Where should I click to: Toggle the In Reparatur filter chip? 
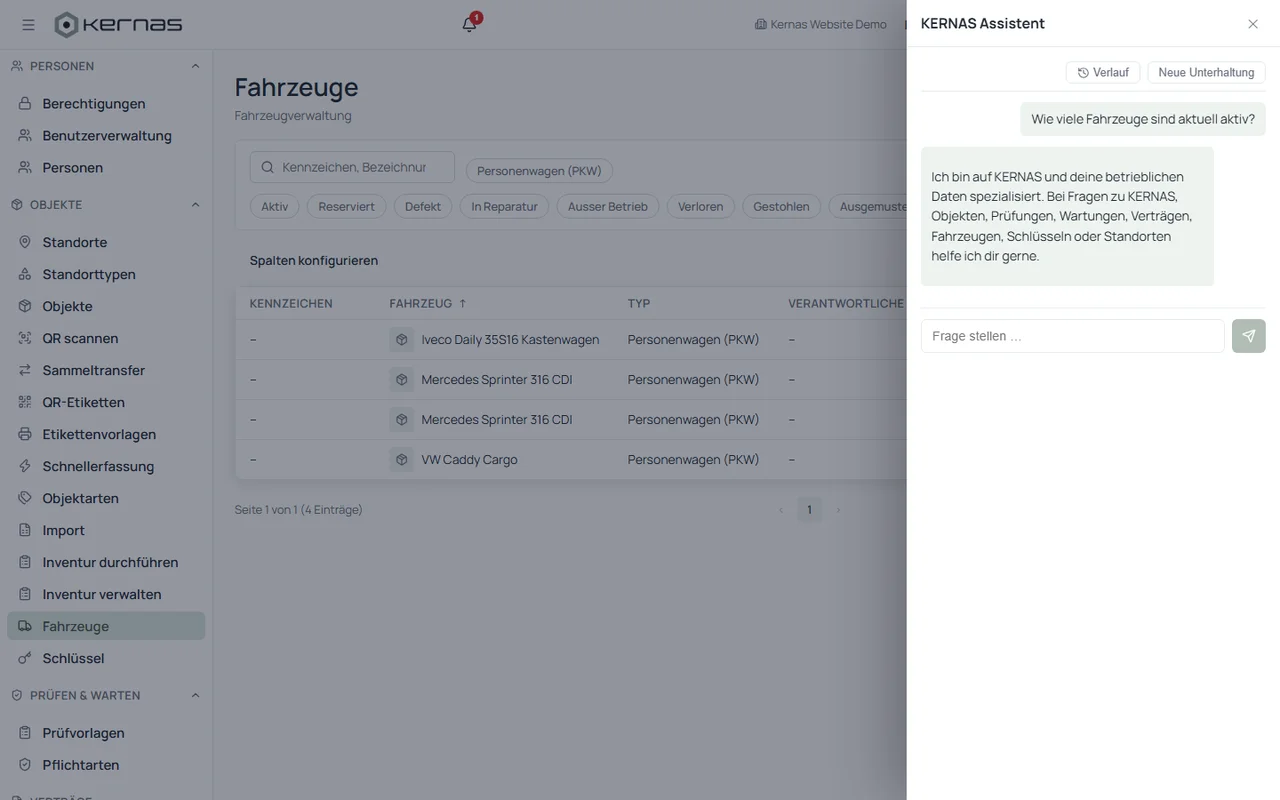point(504,206)
